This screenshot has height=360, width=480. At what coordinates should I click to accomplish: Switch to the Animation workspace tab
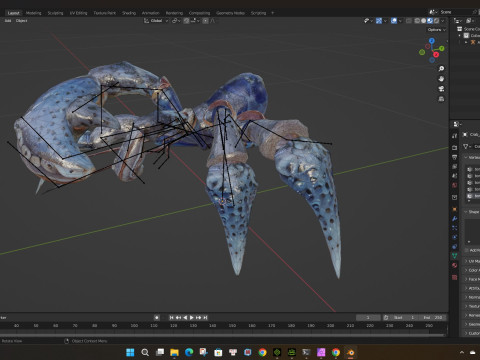[x=151, y=13]
